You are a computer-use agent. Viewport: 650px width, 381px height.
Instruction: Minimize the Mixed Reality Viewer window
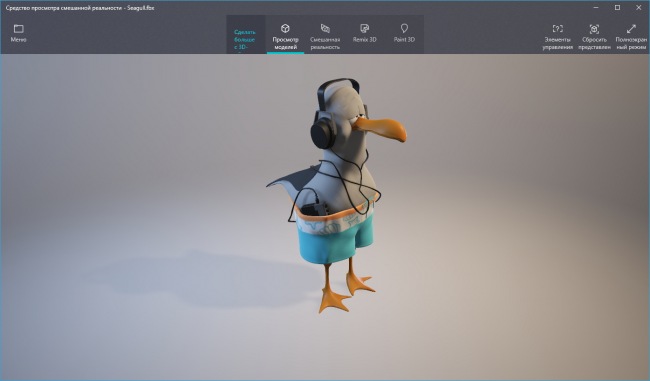tap(596, 7)
